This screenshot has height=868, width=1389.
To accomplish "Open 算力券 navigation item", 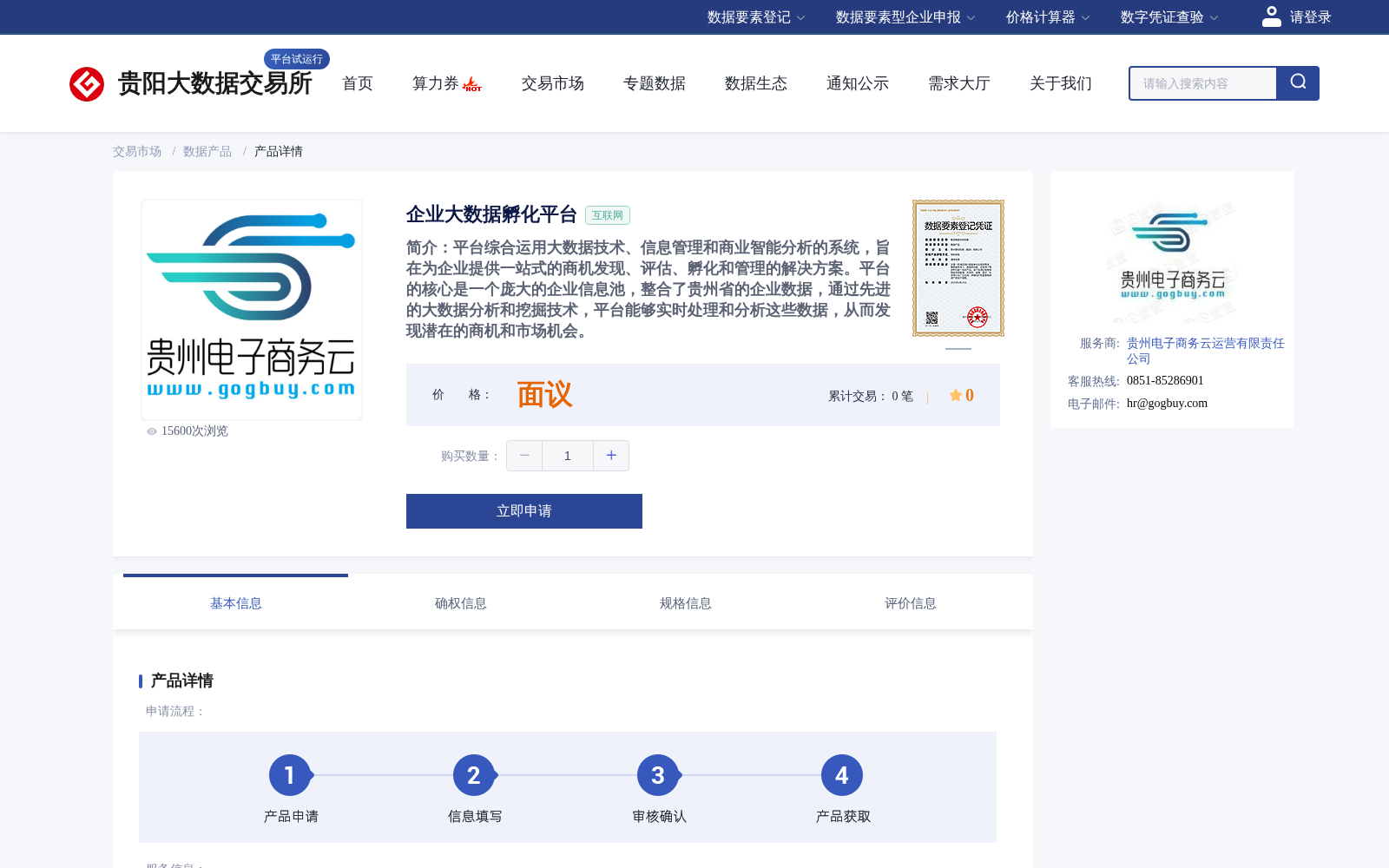I will pos(436,83).
